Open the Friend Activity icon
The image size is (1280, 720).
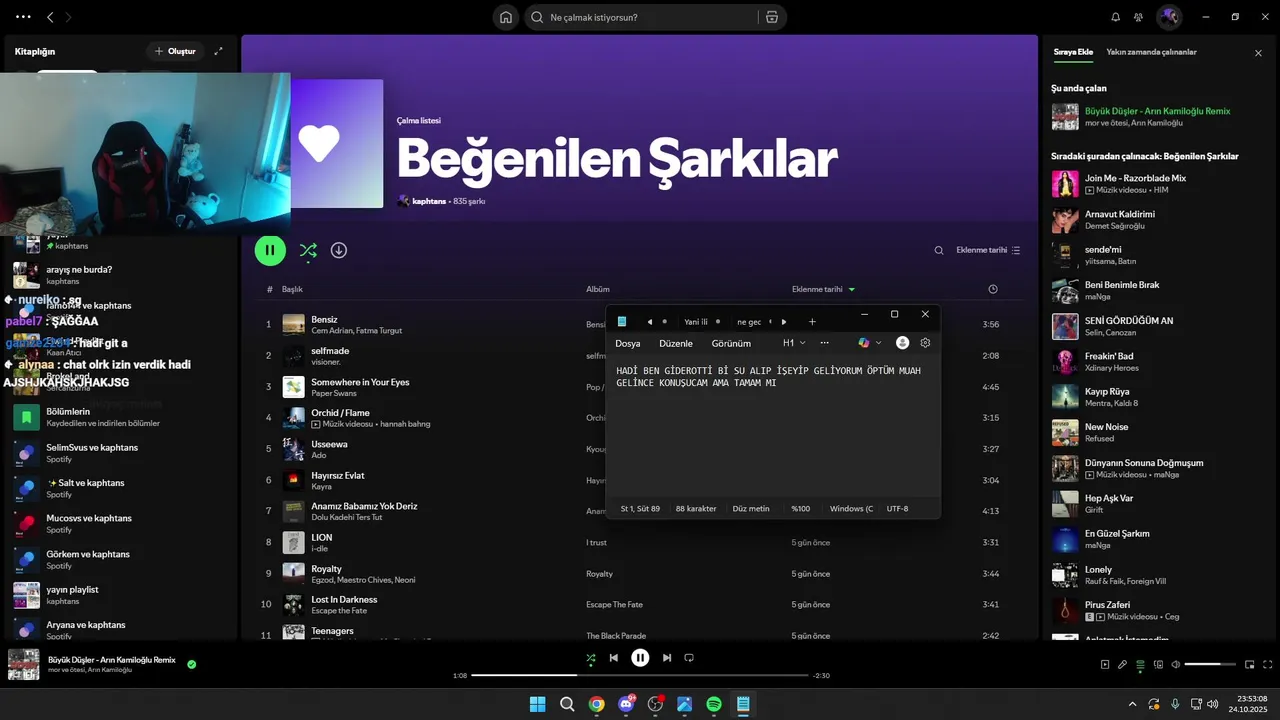click(1138, 17)
